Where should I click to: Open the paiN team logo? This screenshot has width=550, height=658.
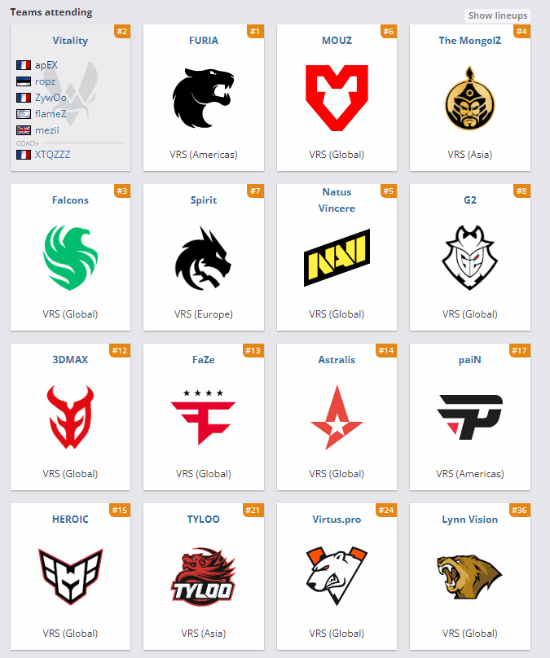pyautogui.click(x=469, y=417)
